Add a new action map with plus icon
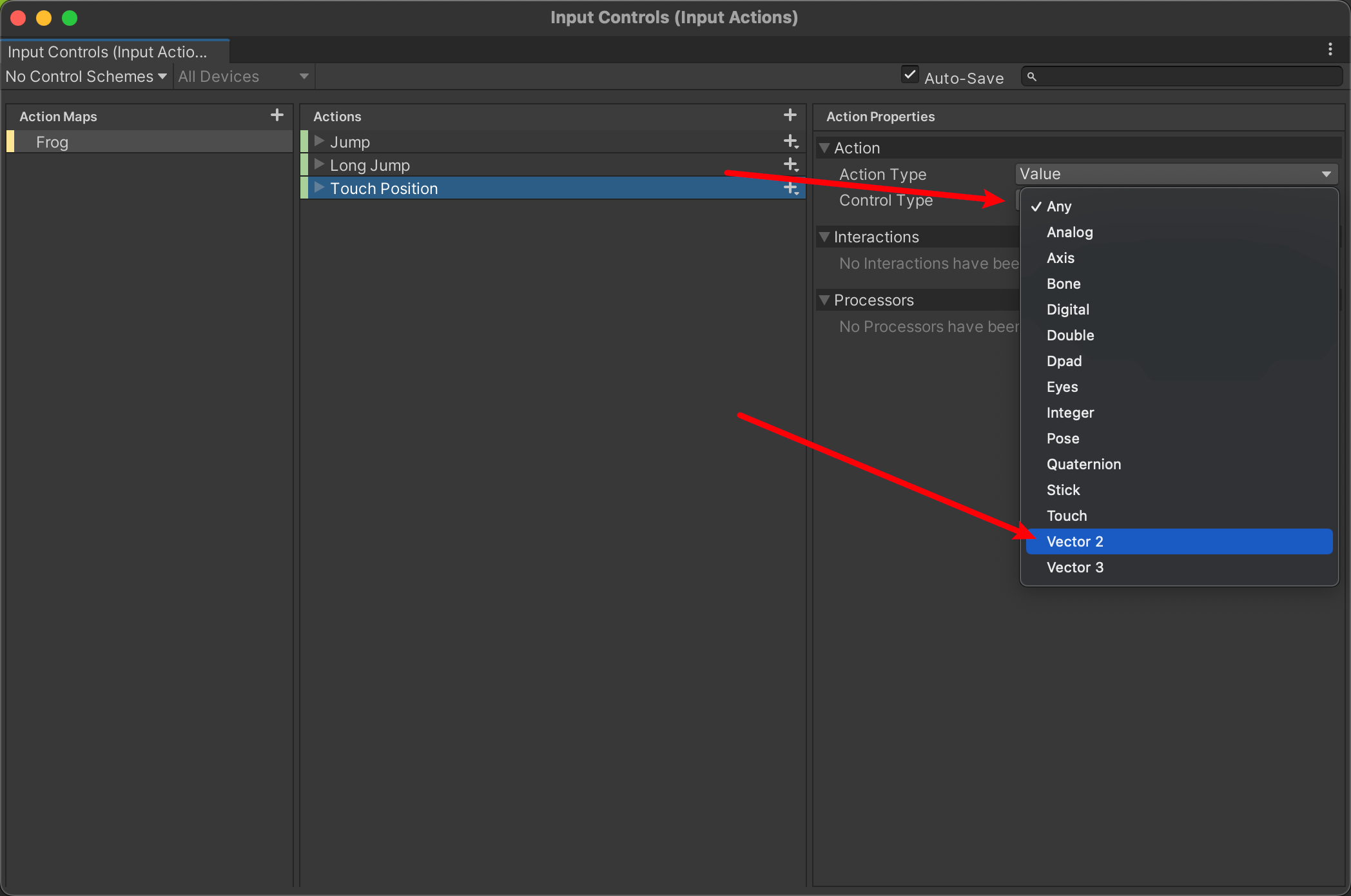This screenshot has height=896, width=1351. pyautogui.click(x=277, y=115)
